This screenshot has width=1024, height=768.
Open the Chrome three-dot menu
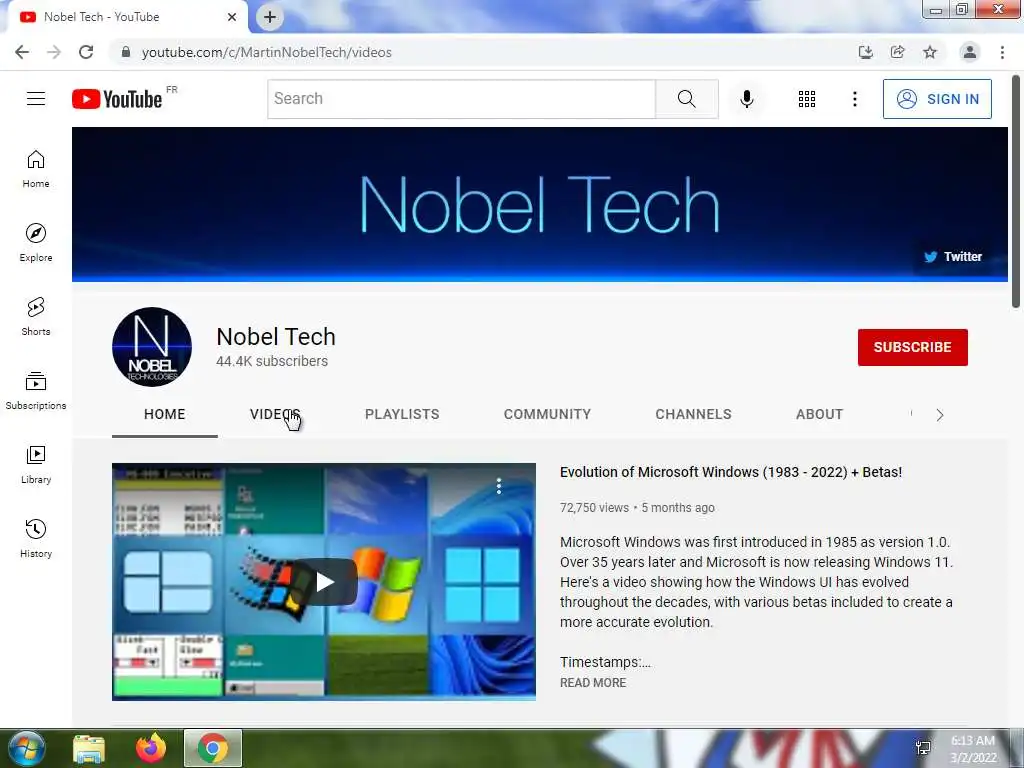click(1002, 52)
